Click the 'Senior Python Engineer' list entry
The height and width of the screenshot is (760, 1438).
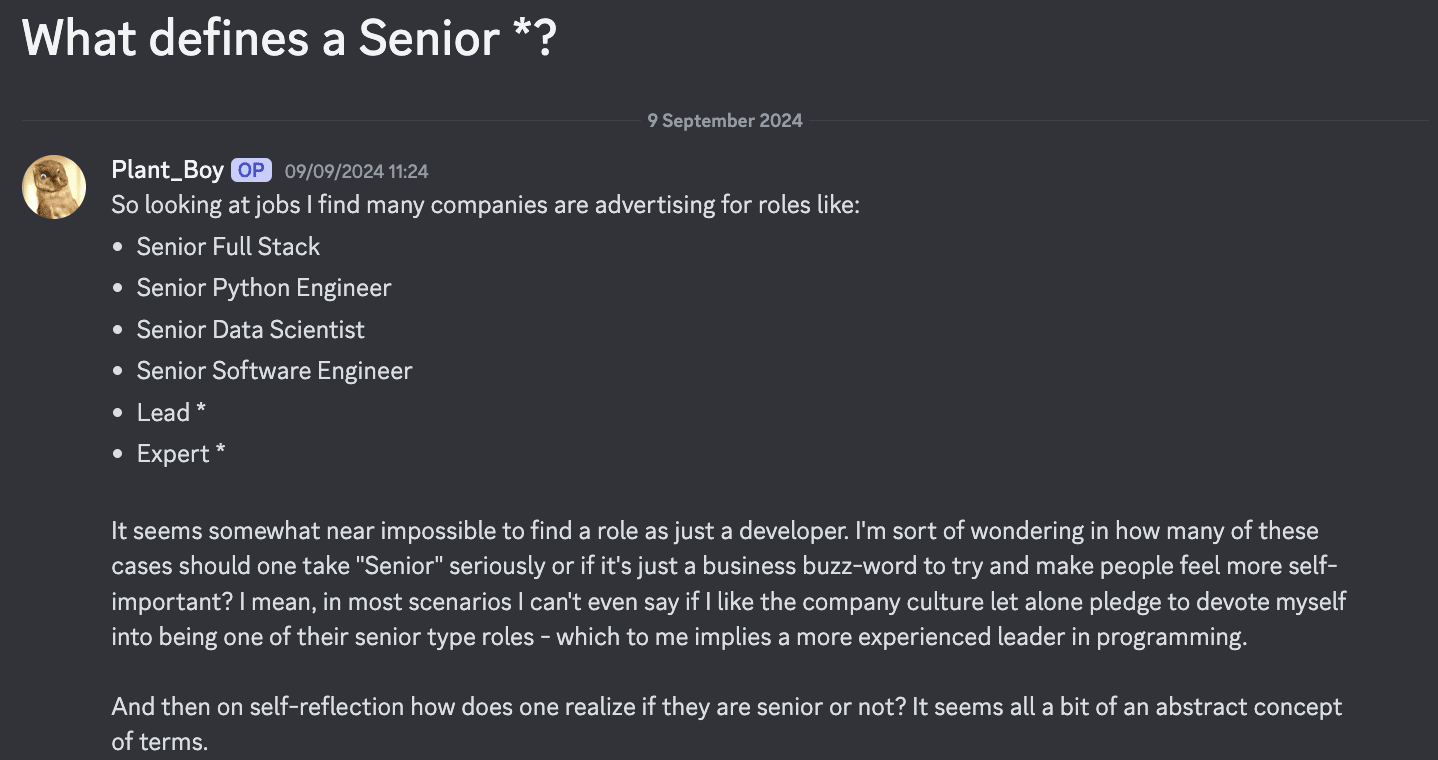click(264, 288)
